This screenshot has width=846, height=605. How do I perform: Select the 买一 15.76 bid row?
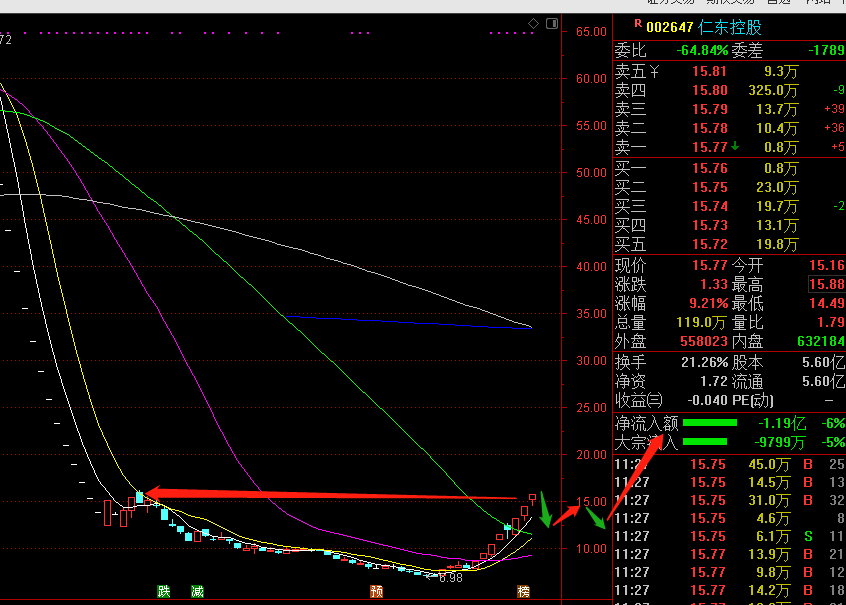[x=729, y=168]
